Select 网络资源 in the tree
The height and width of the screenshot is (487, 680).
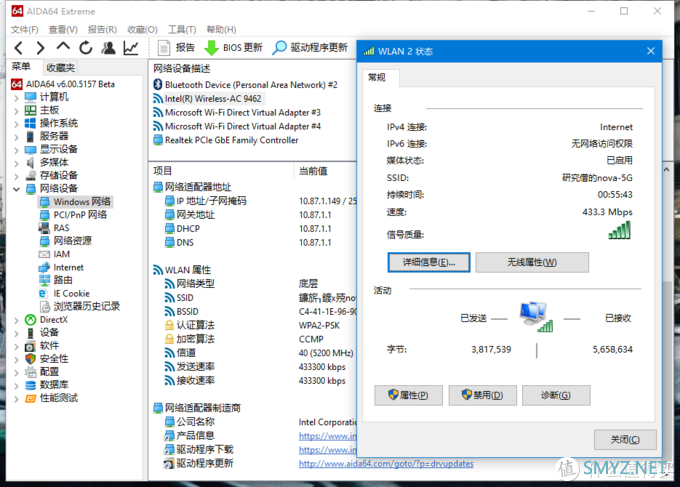pyautogui.click(x=66, y=241)
